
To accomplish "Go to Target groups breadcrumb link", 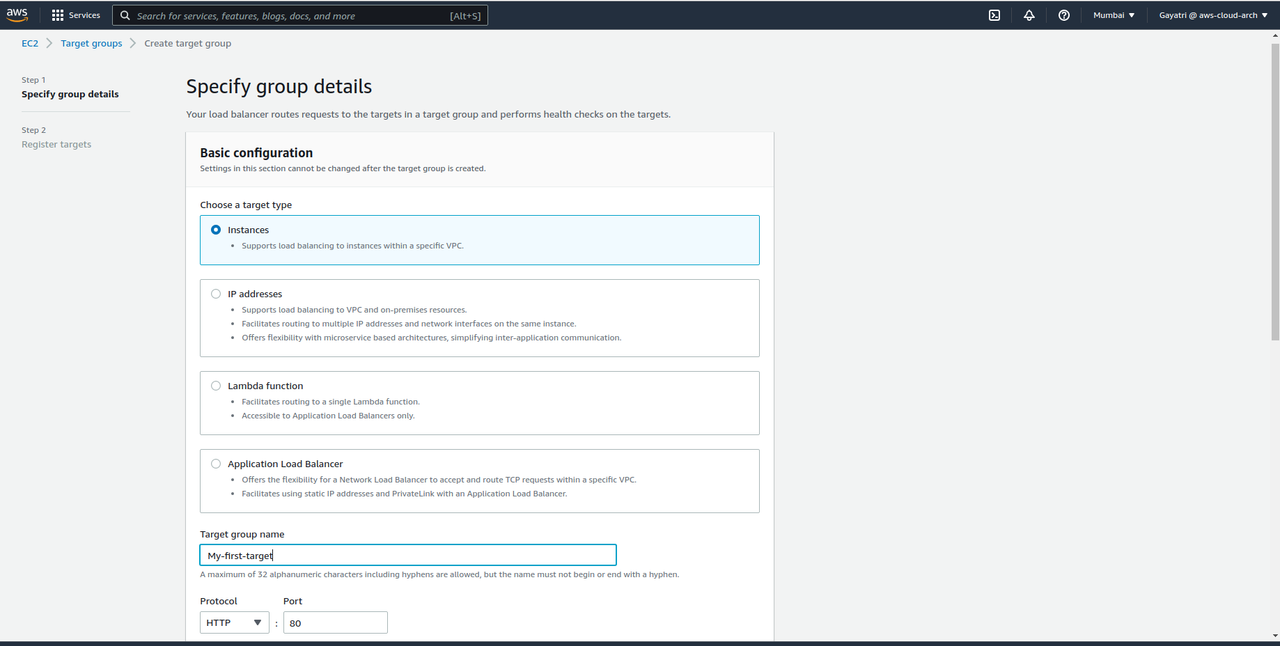I will [91, 43].
